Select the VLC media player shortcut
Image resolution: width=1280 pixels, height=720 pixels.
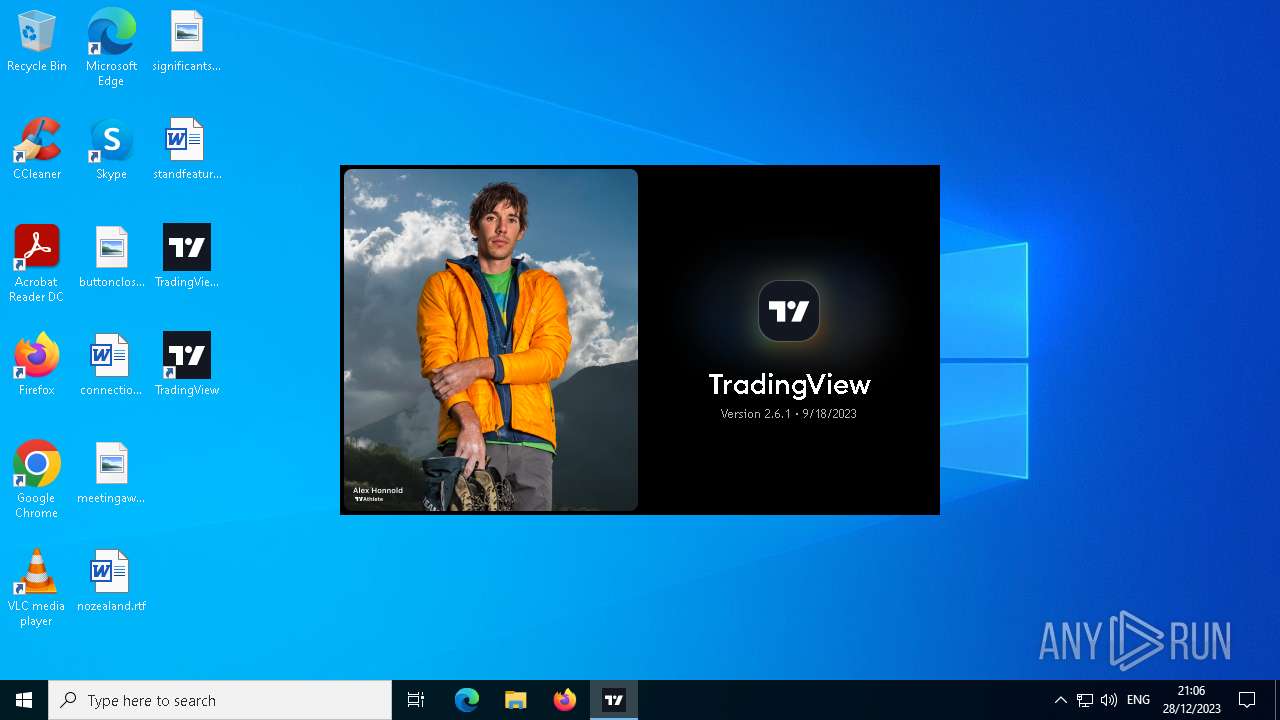37,587
